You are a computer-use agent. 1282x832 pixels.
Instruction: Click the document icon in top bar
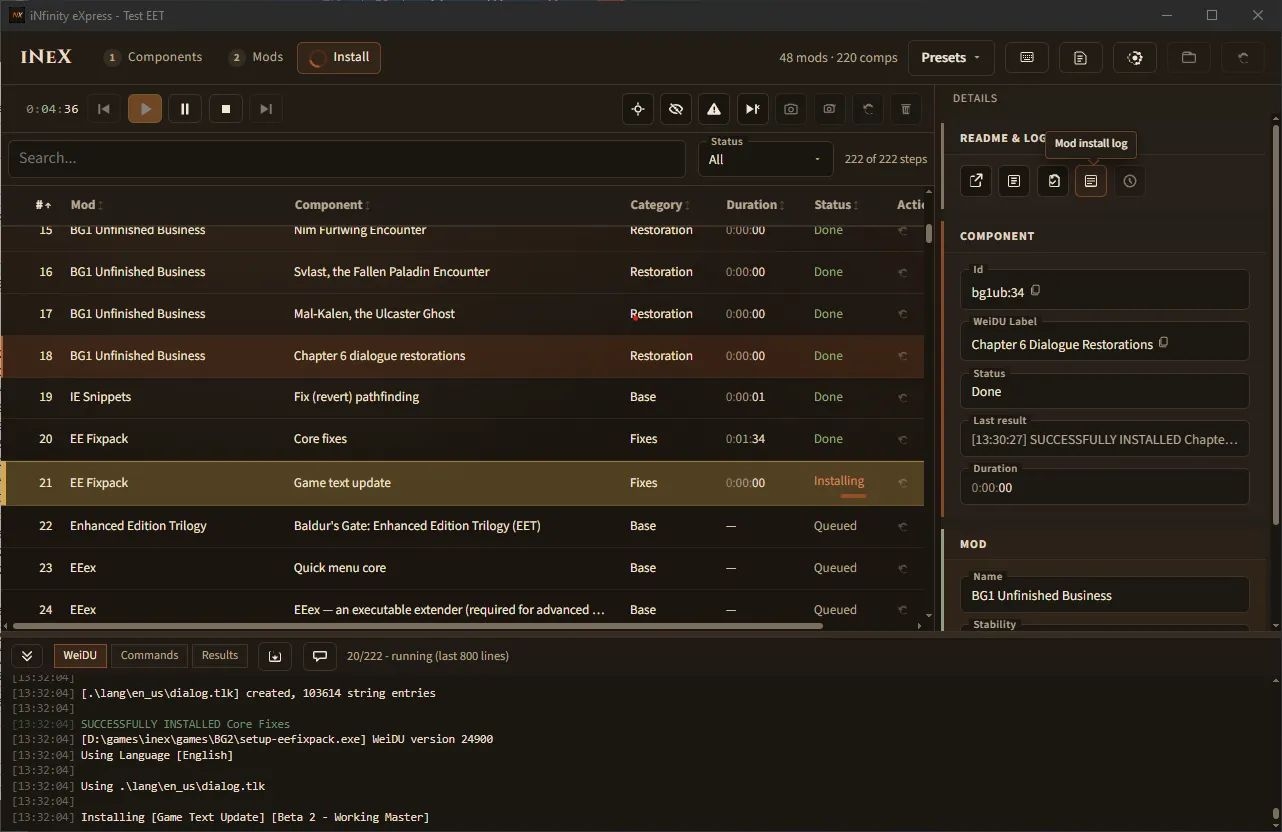1080,58
